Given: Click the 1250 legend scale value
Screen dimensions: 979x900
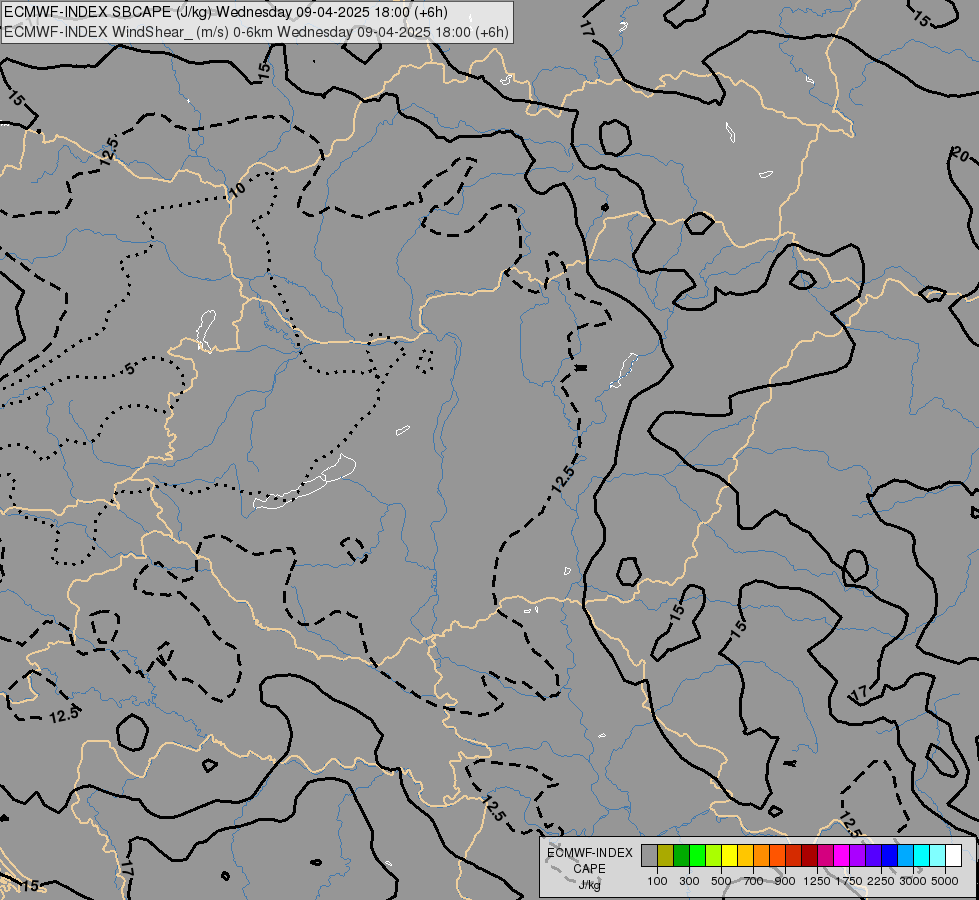Looking at the screenshot, I should 817,881.
